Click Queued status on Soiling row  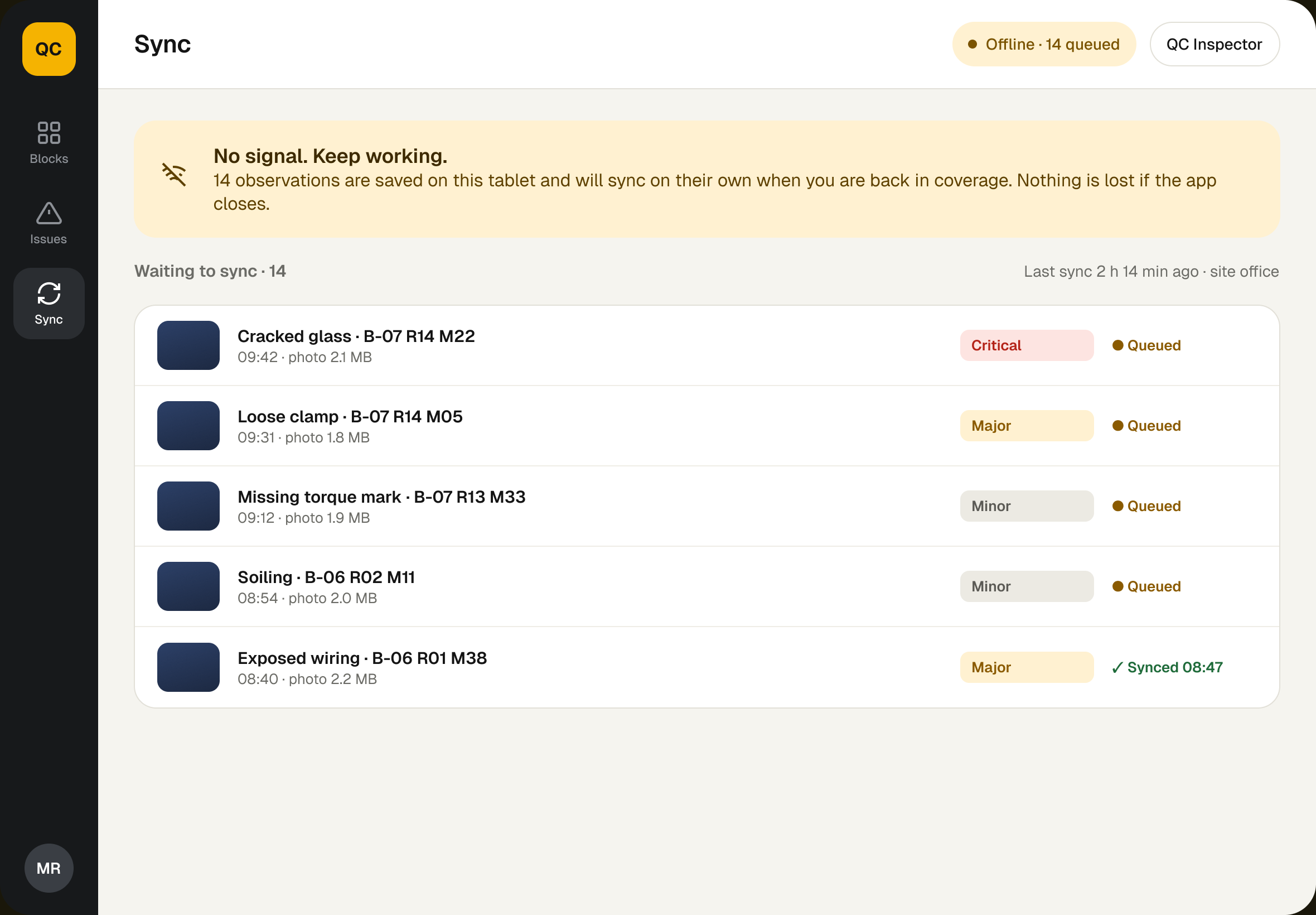pyautogui.click(x=1146, y=586)
